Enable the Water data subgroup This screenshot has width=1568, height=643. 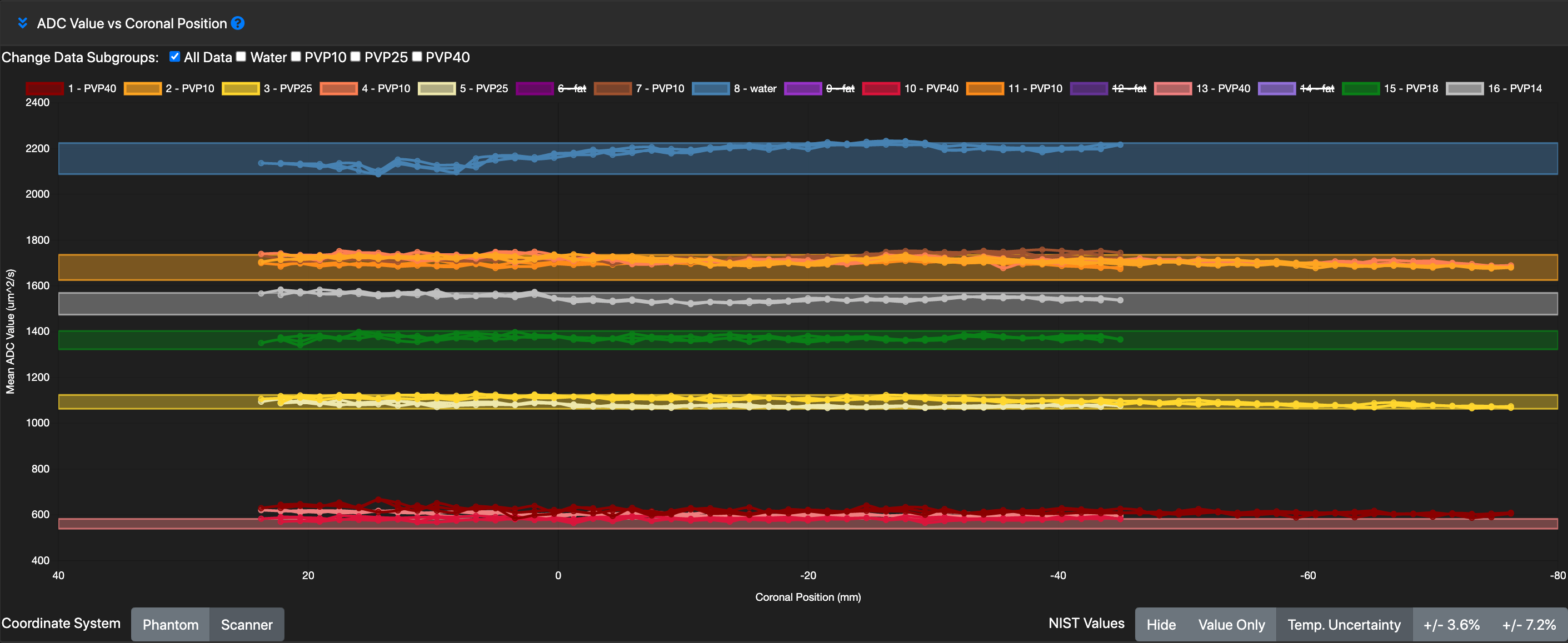(241, 56)
